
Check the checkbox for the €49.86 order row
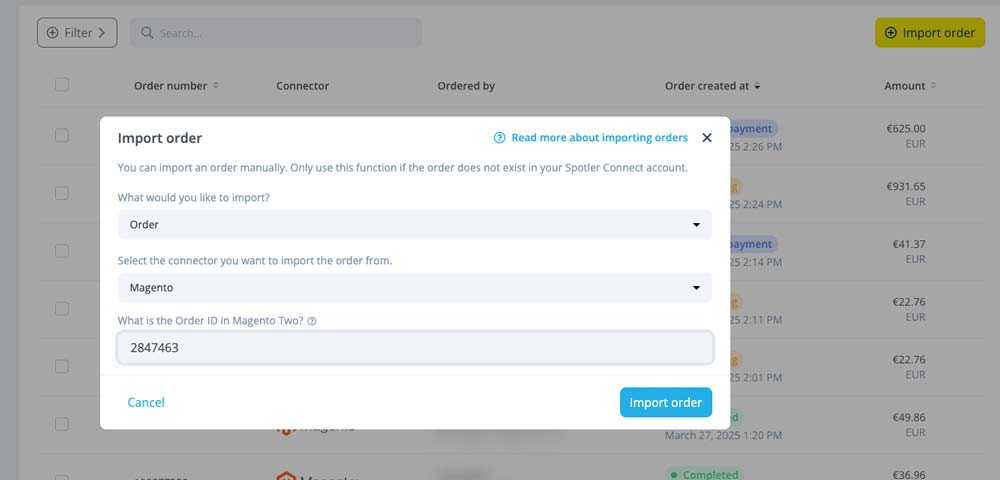(x=62, y=424)
